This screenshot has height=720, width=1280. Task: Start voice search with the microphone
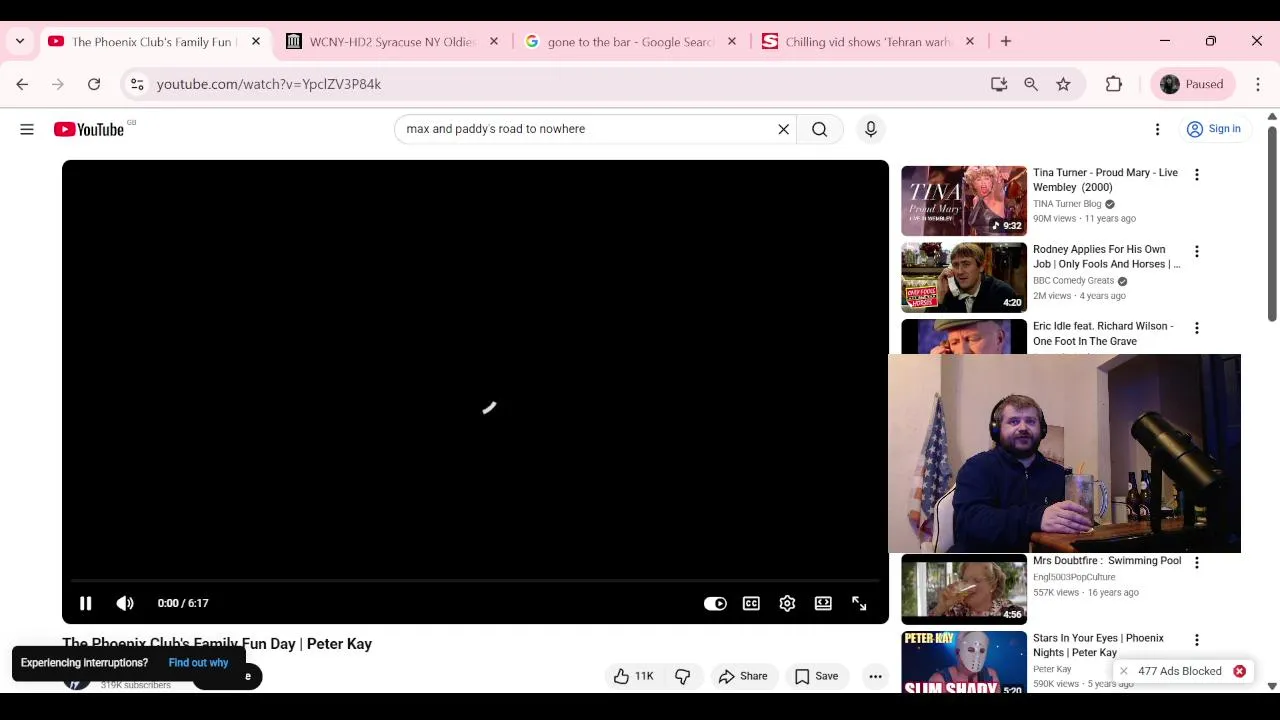pos(871,129)
